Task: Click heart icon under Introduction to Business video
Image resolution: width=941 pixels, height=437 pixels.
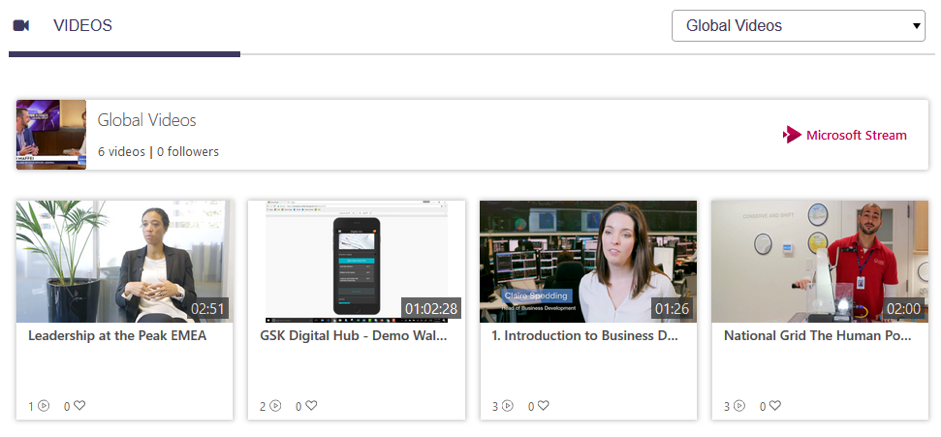Action: tap(543, 406)
